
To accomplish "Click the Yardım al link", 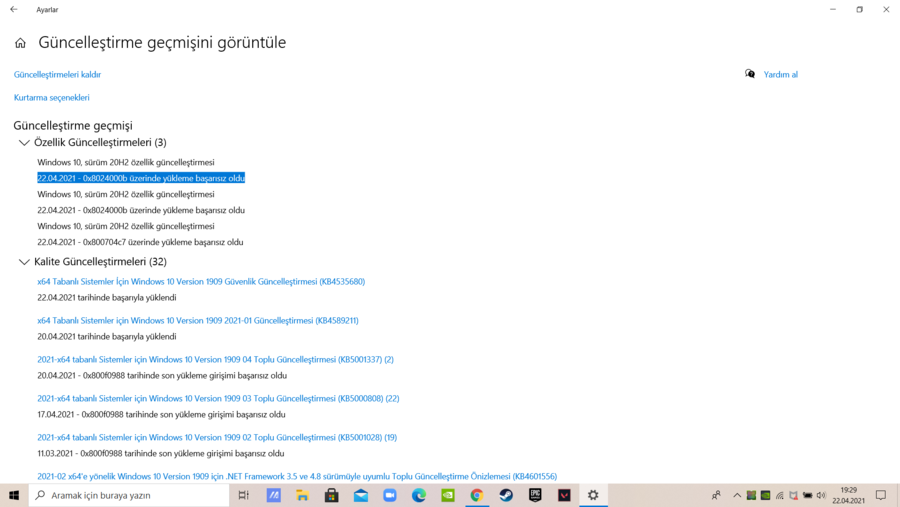I will (781, 74).
